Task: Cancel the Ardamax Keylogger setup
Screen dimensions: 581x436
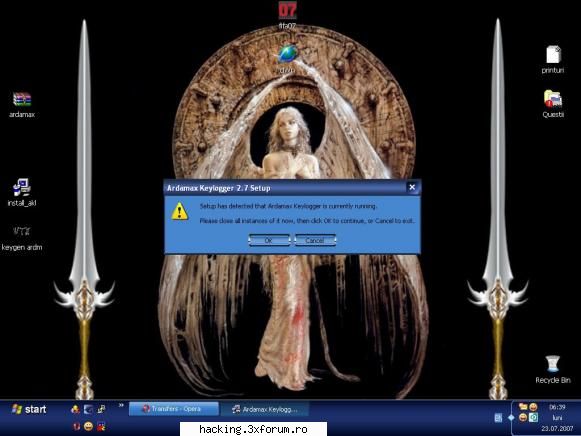Action: point(315,240)
